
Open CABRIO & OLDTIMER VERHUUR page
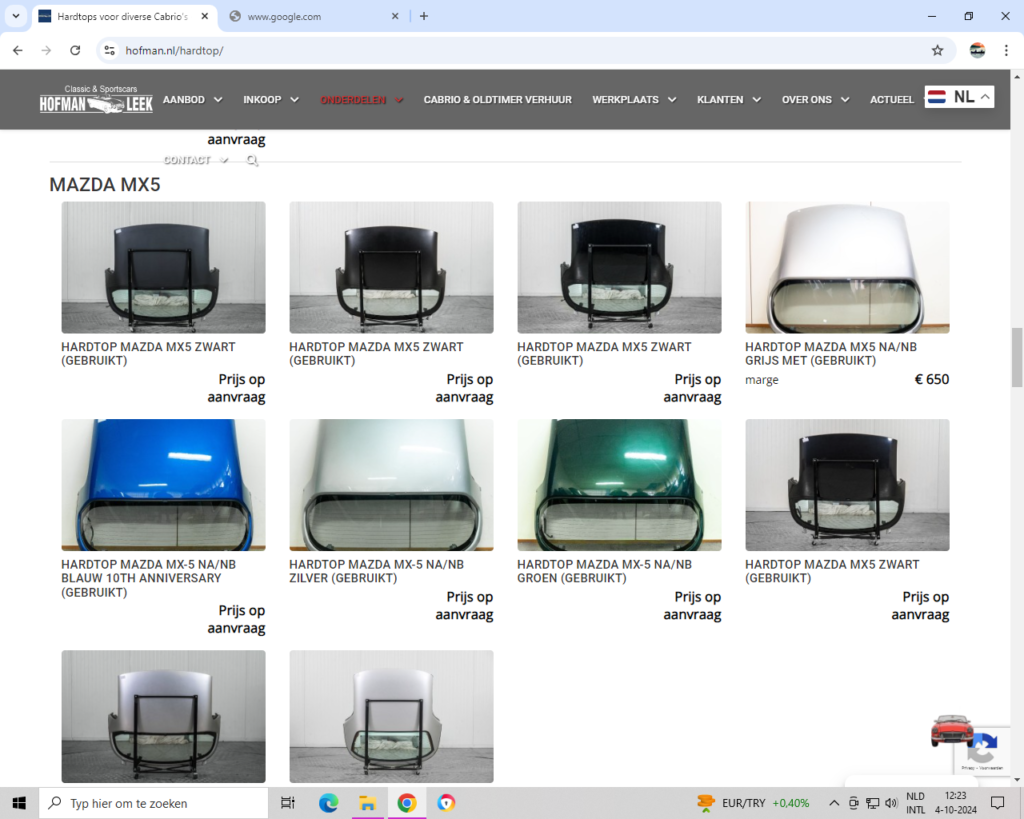tap(498, 99)
